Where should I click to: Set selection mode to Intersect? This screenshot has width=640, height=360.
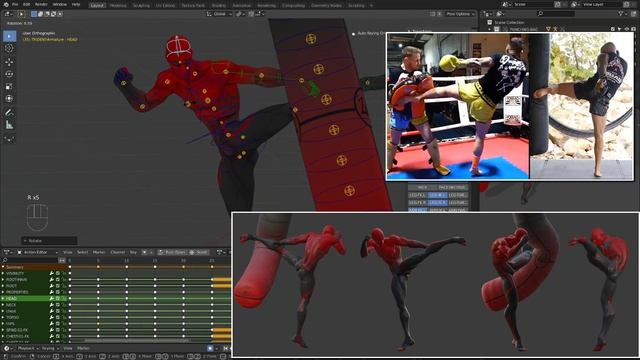click(x=60, y=14)
